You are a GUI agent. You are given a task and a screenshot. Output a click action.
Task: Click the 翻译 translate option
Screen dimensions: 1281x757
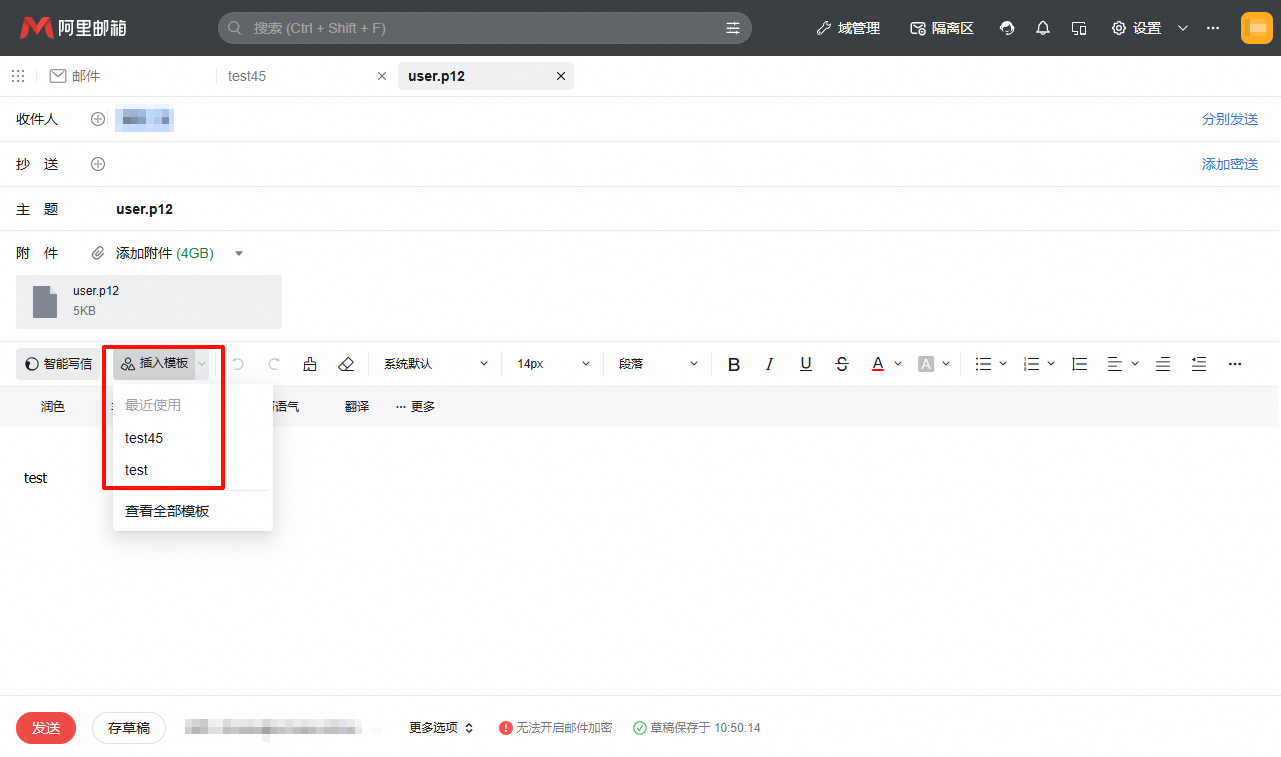tap(357, 407)
